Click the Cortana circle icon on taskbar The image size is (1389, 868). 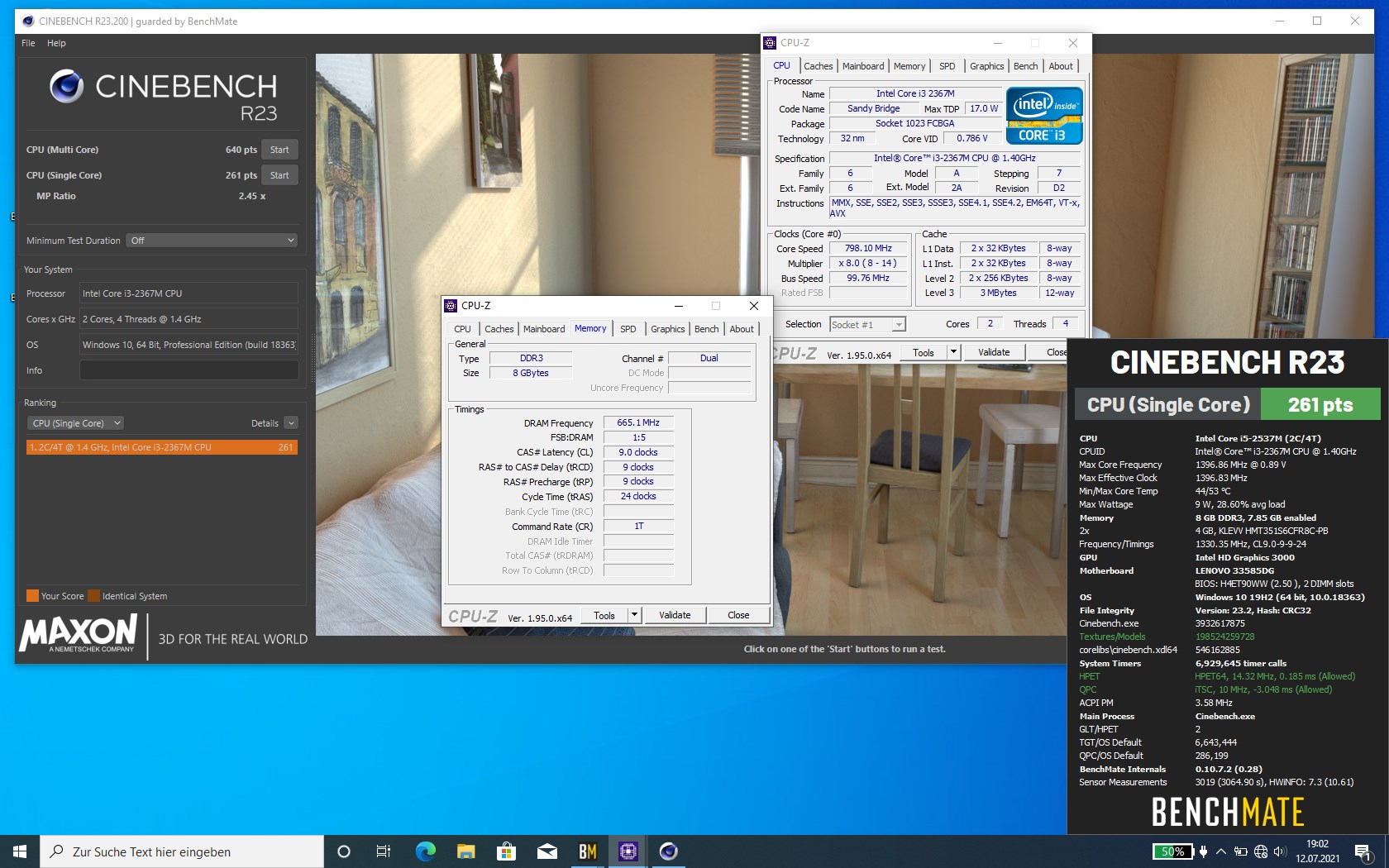(x=344, y=851)
